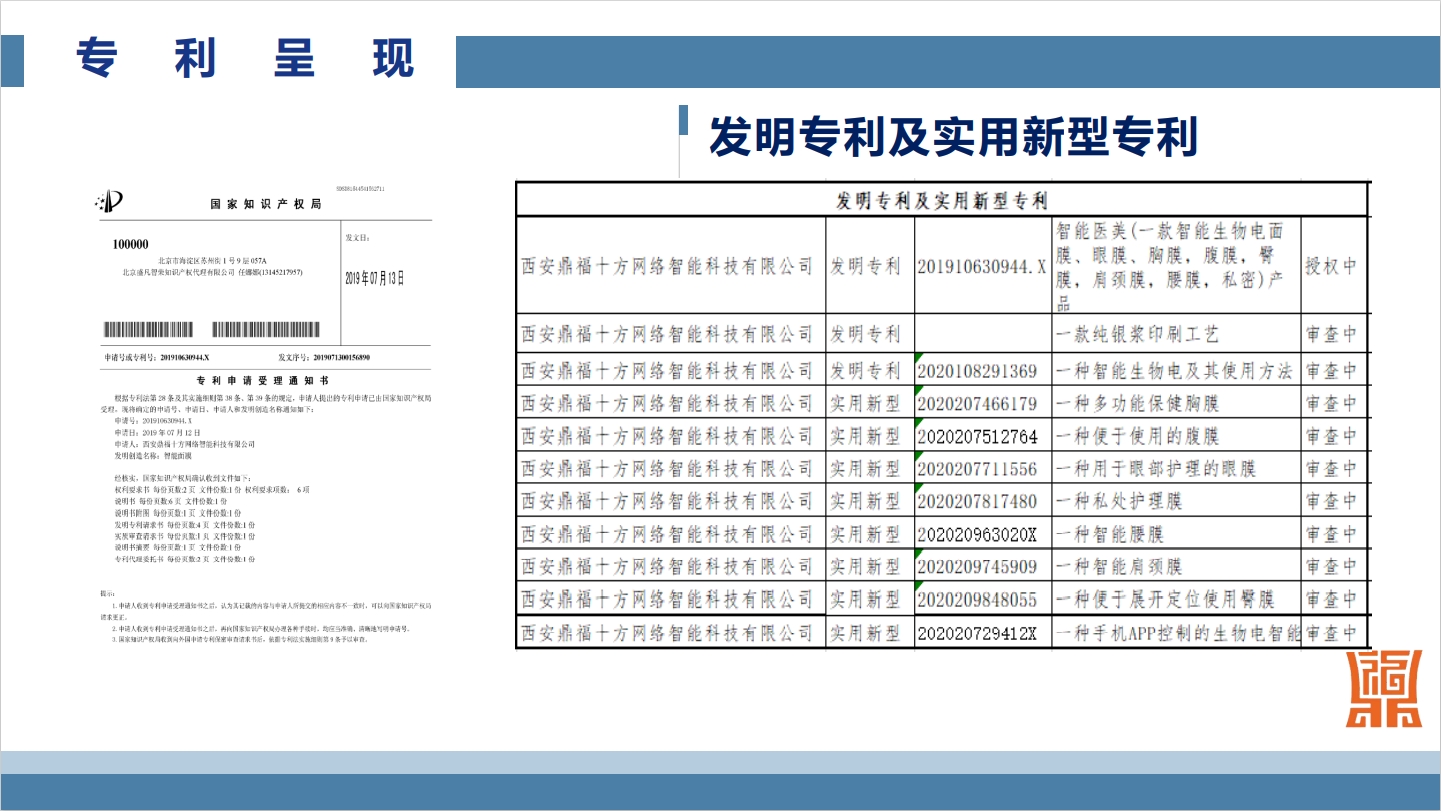Select the slide title 专利呈现

click(245, 59)
